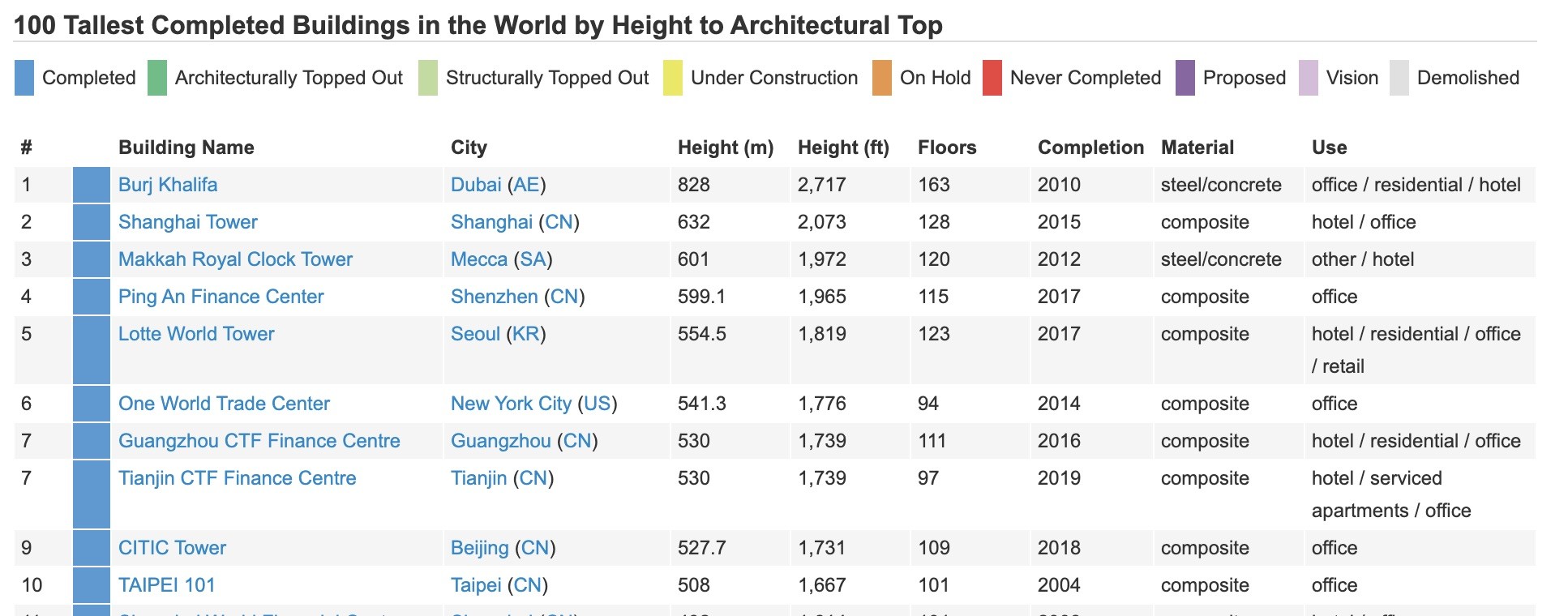Click the blue Completed legend swatch
This screenshot has width=1568, height=616.
click(x=24, y=78)
